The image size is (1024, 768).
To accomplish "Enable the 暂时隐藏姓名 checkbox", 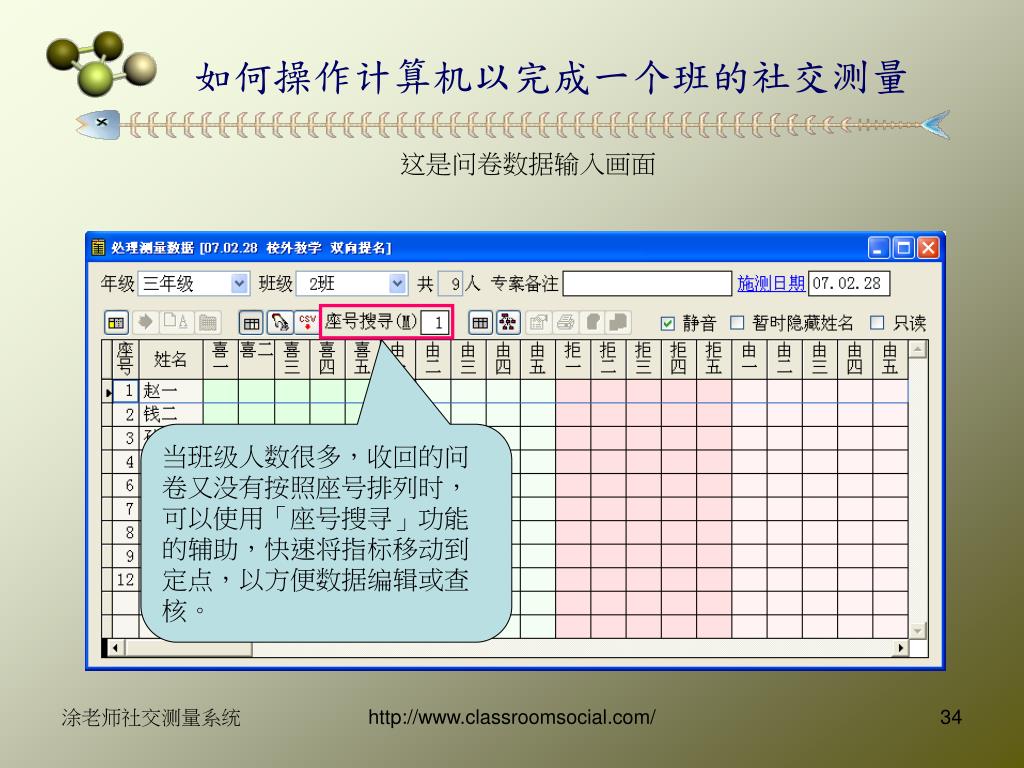I will tap(737, 323).
